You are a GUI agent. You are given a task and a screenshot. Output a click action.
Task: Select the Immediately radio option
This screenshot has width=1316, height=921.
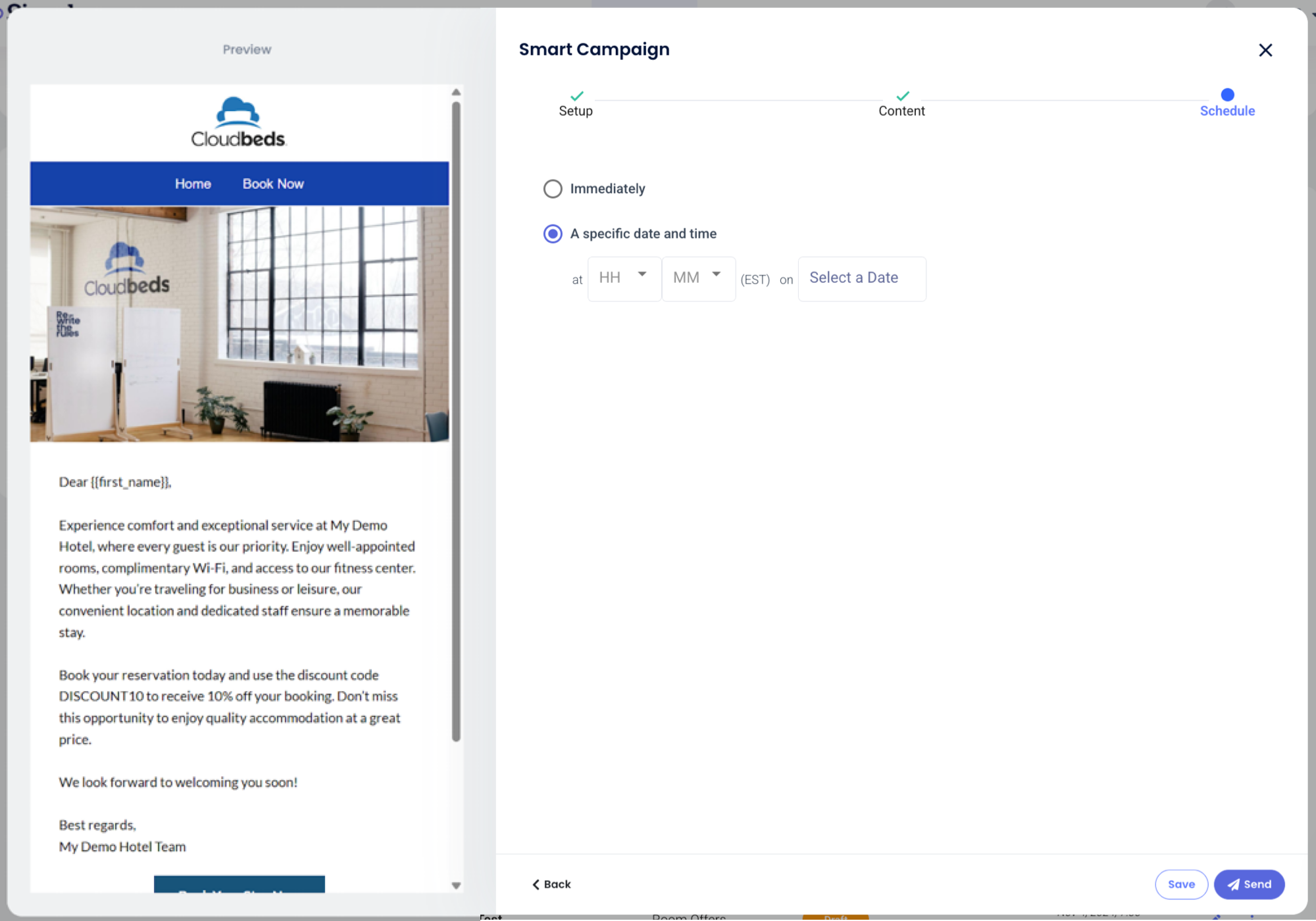coord(553,189)
